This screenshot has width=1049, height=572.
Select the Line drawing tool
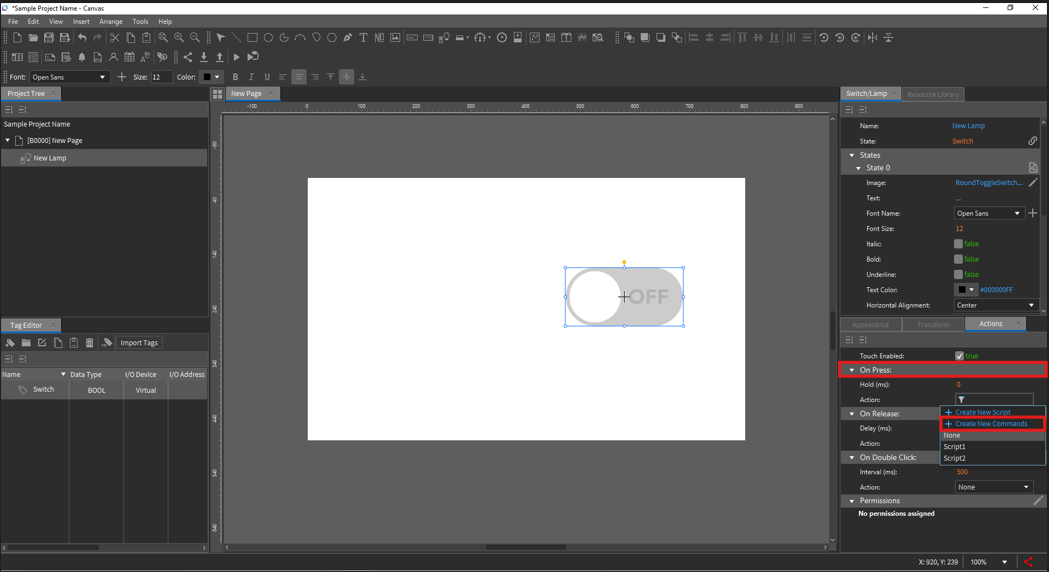point(237,38)
